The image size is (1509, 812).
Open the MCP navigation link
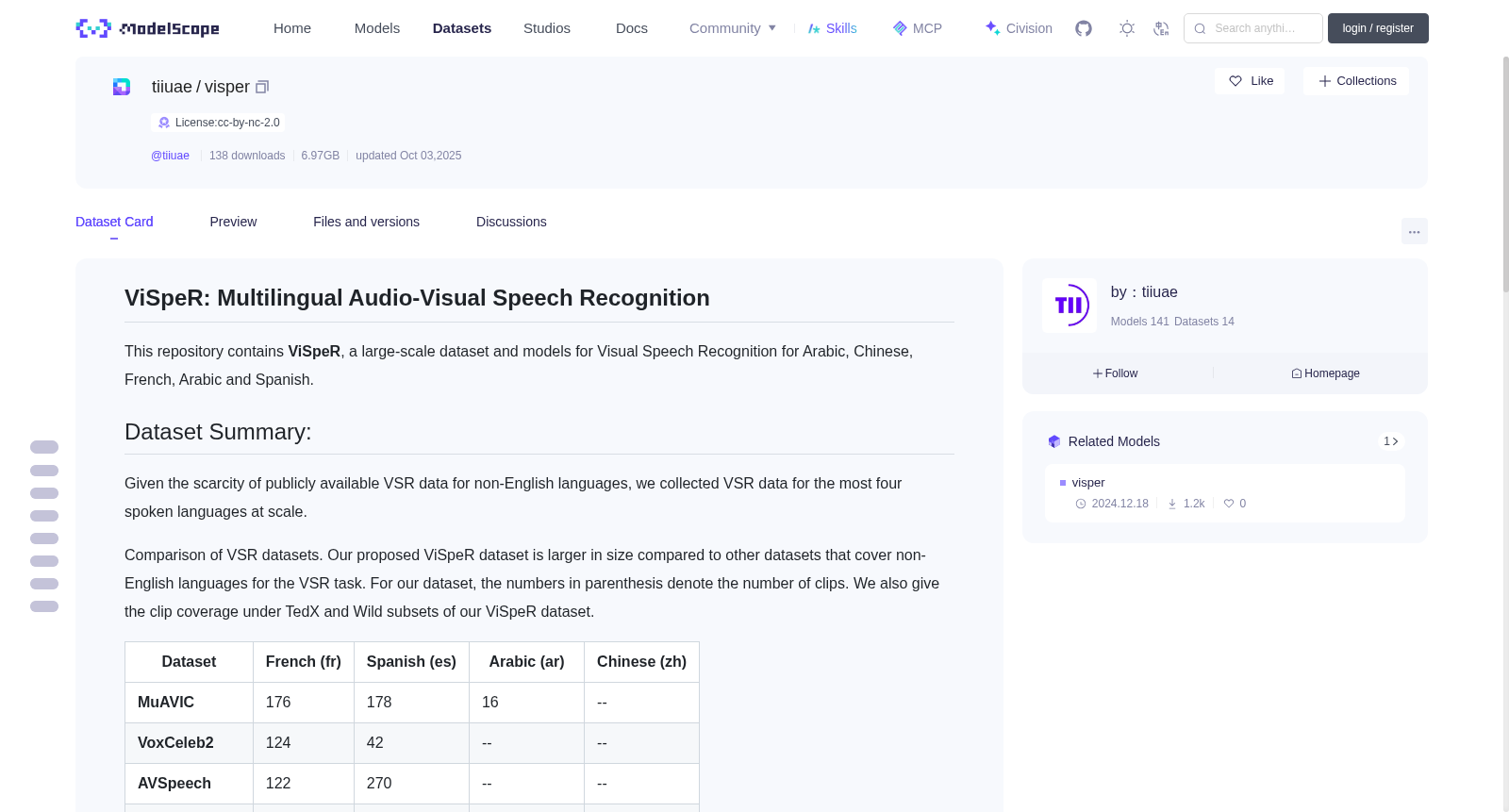(x=918, y=28)
